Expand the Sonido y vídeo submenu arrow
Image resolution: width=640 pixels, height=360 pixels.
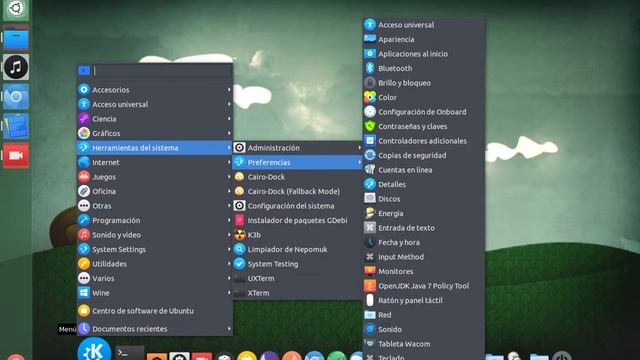pyautogui.click(x=229, y=235)
